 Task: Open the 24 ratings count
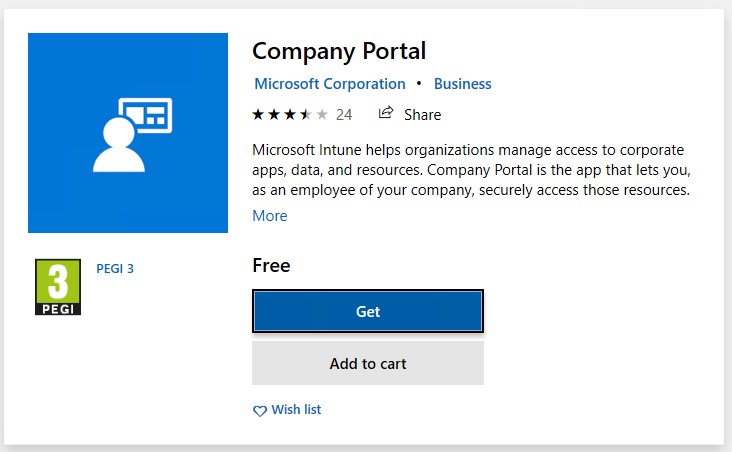coord(344,115)
